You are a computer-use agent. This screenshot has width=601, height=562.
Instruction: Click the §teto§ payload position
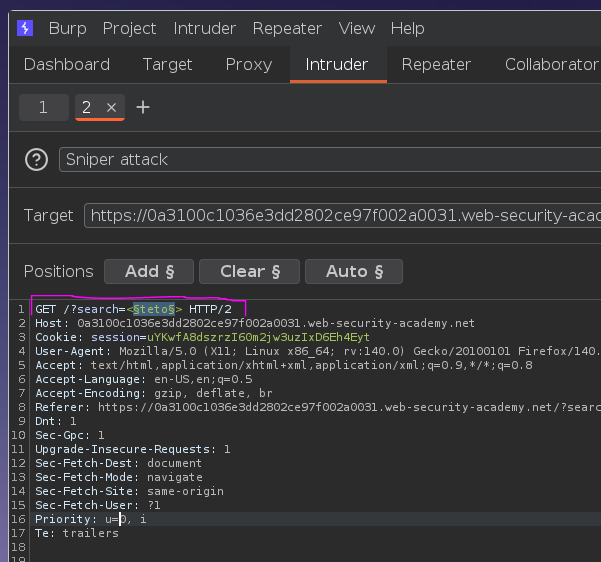154,309
